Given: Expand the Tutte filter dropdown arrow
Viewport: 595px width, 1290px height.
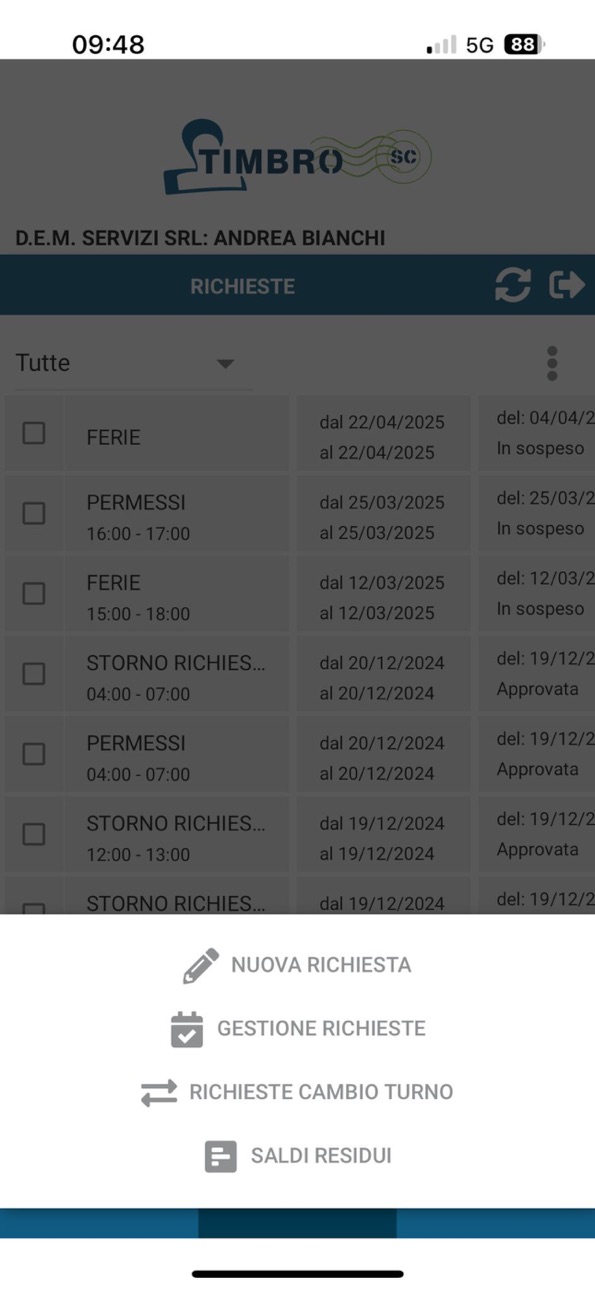Looking at the screenshot, I should point(225,364).
